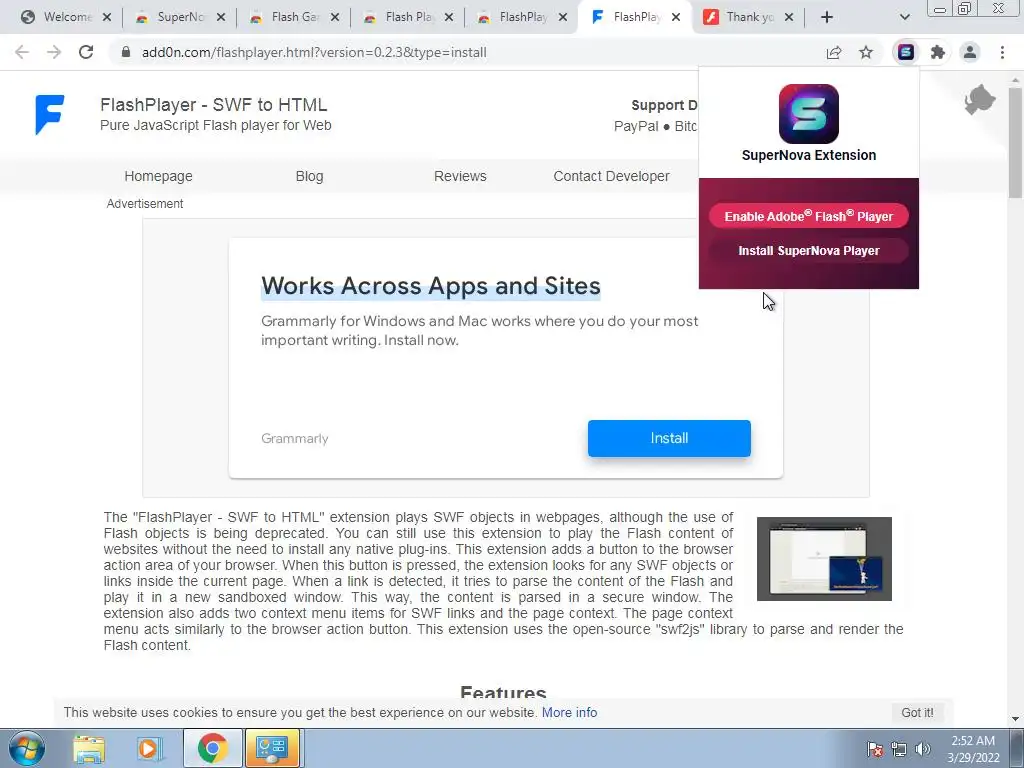Click the volume speaker tray icon

click(x=922, y=749)
